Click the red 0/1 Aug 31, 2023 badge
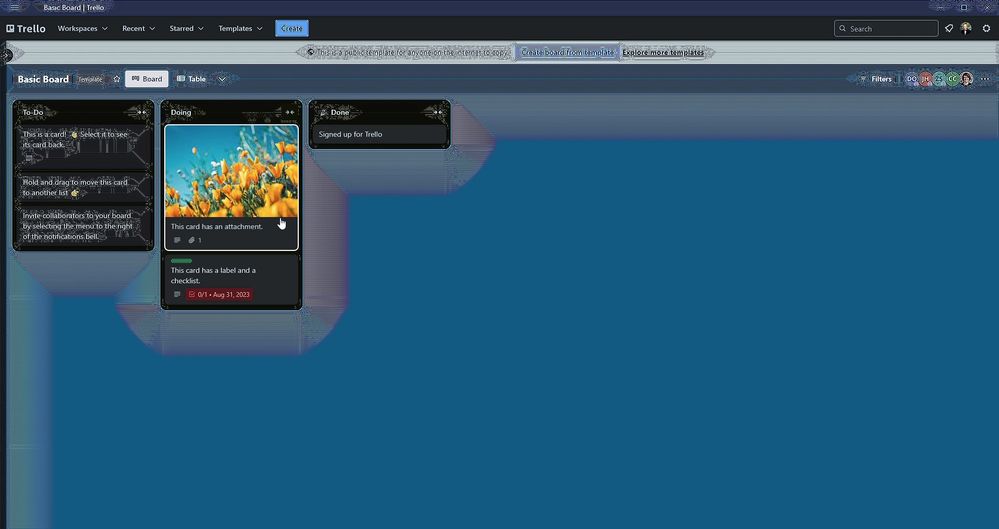This screenshot has height=529, width=999. coord(219,294)
